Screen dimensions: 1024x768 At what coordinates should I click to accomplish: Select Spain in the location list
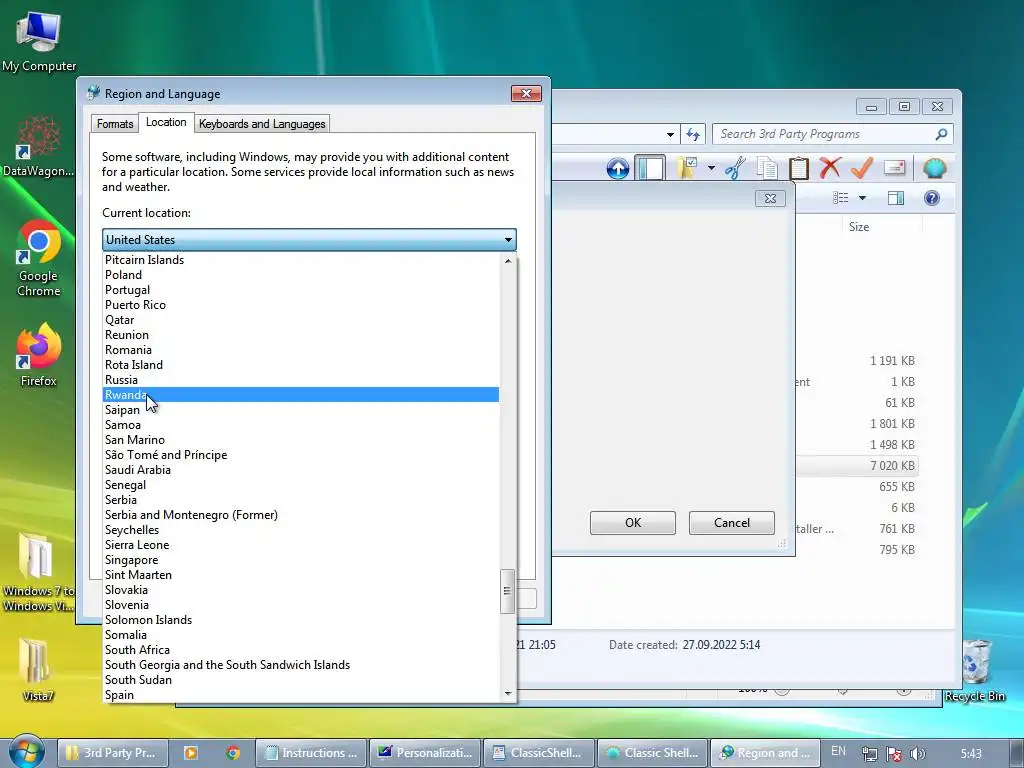click(301, 696)
